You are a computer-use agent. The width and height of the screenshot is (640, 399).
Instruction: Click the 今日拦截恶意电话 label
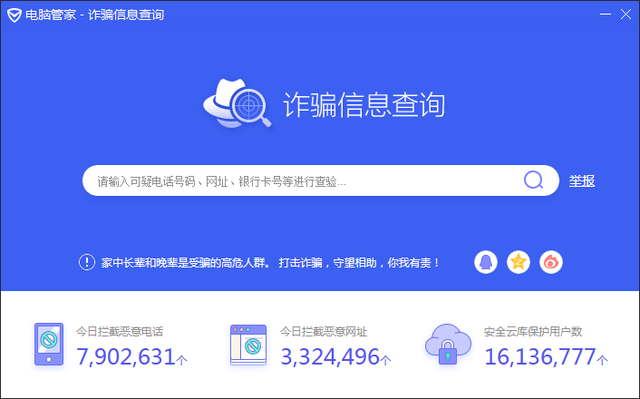(119, 331)
